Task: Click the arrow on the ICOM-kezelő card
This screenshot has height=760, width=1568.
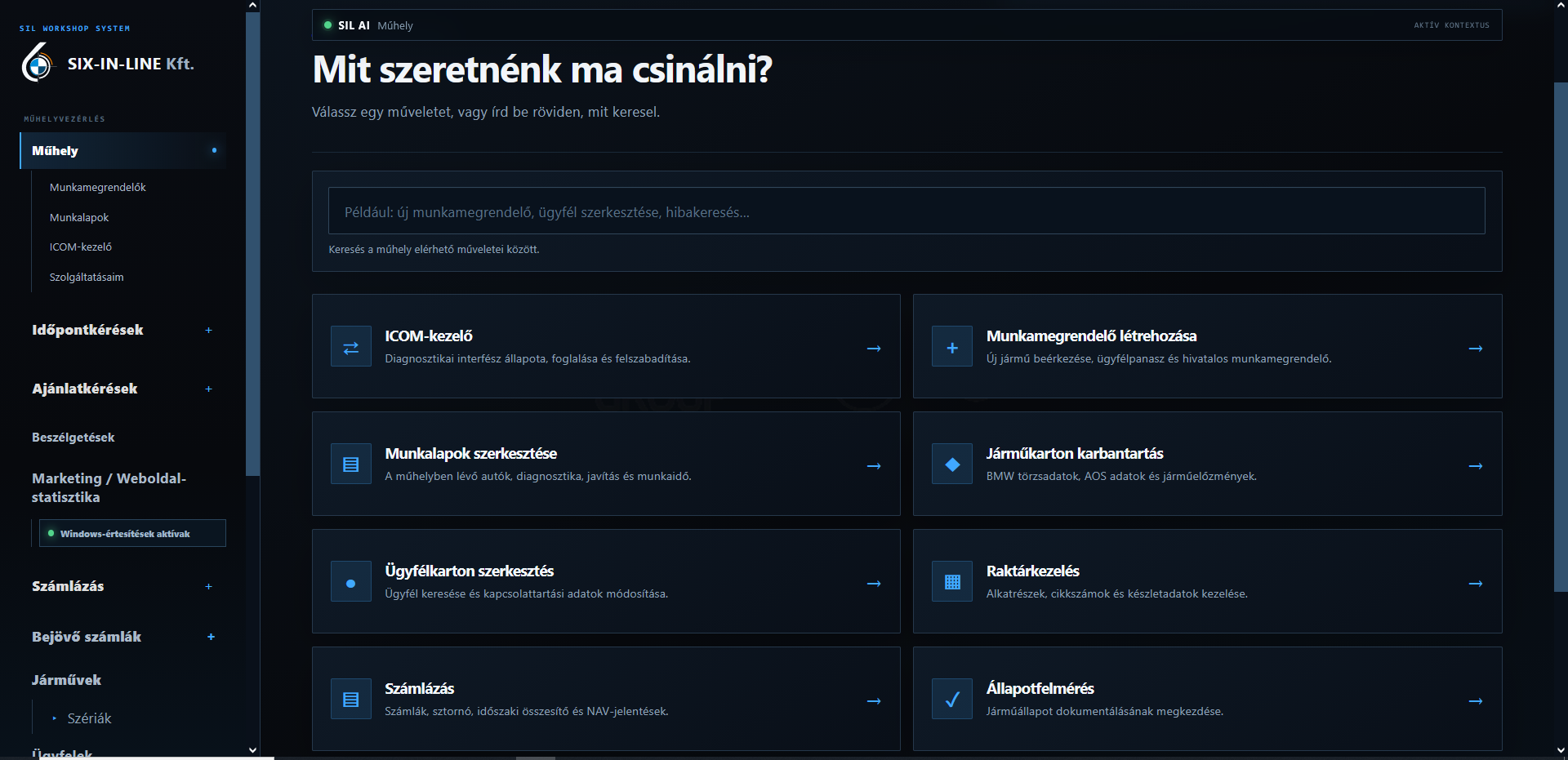Action: [x=874, y=349]
